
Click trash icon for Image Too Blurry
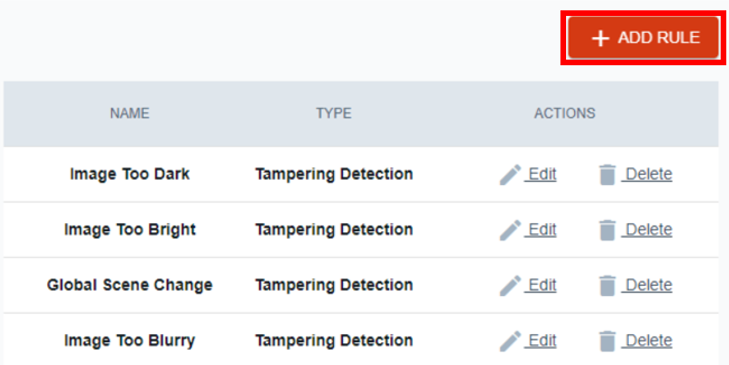tap(607, 341)
